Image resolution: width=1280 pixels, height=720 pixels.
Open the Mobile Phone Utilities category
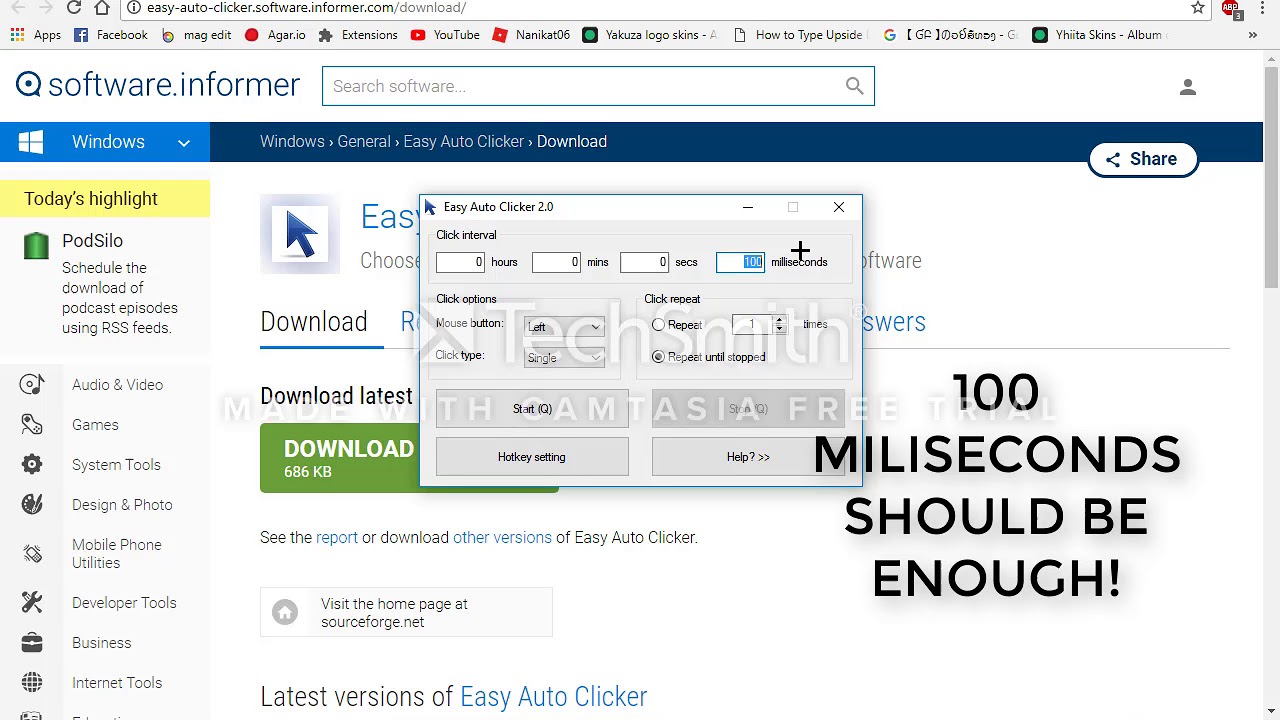pos(117,554)
